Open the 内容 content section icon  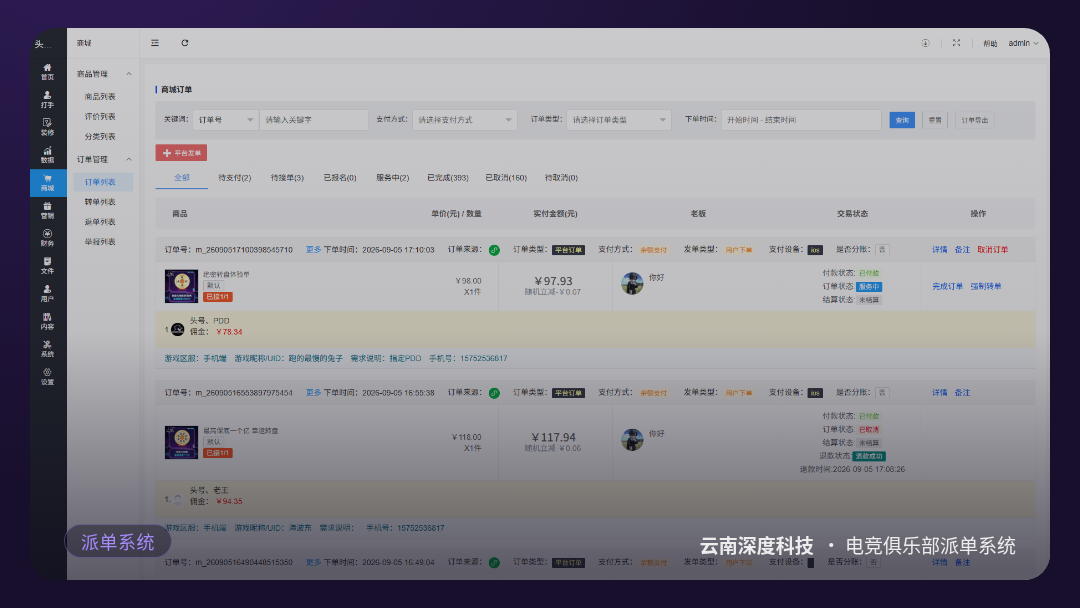pos(47,322)
